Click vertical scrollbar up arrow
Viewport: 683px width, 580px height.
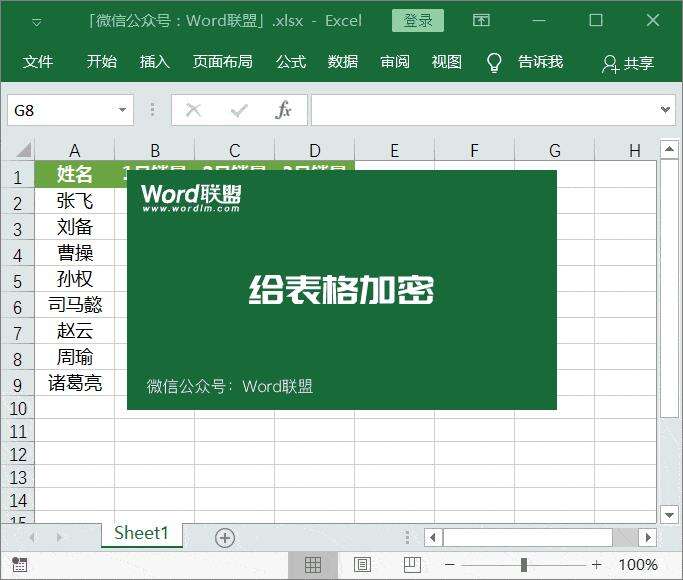coord(669,149)
